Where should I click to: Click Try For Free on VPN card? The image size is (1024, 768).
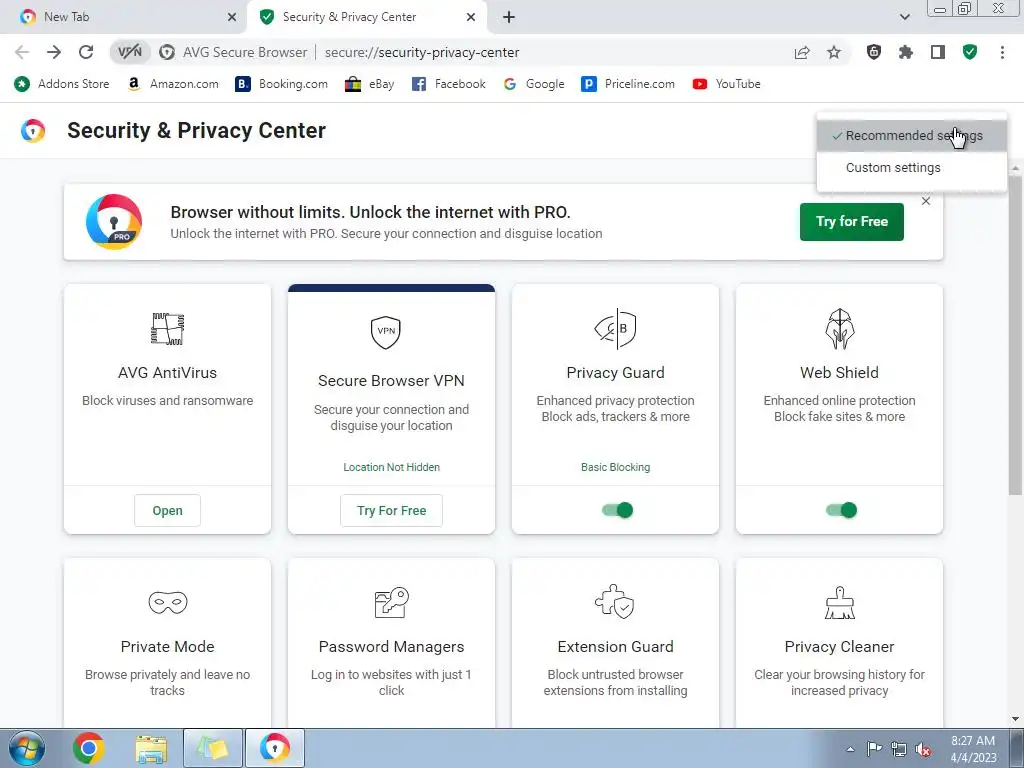click(x=391, y=511)
